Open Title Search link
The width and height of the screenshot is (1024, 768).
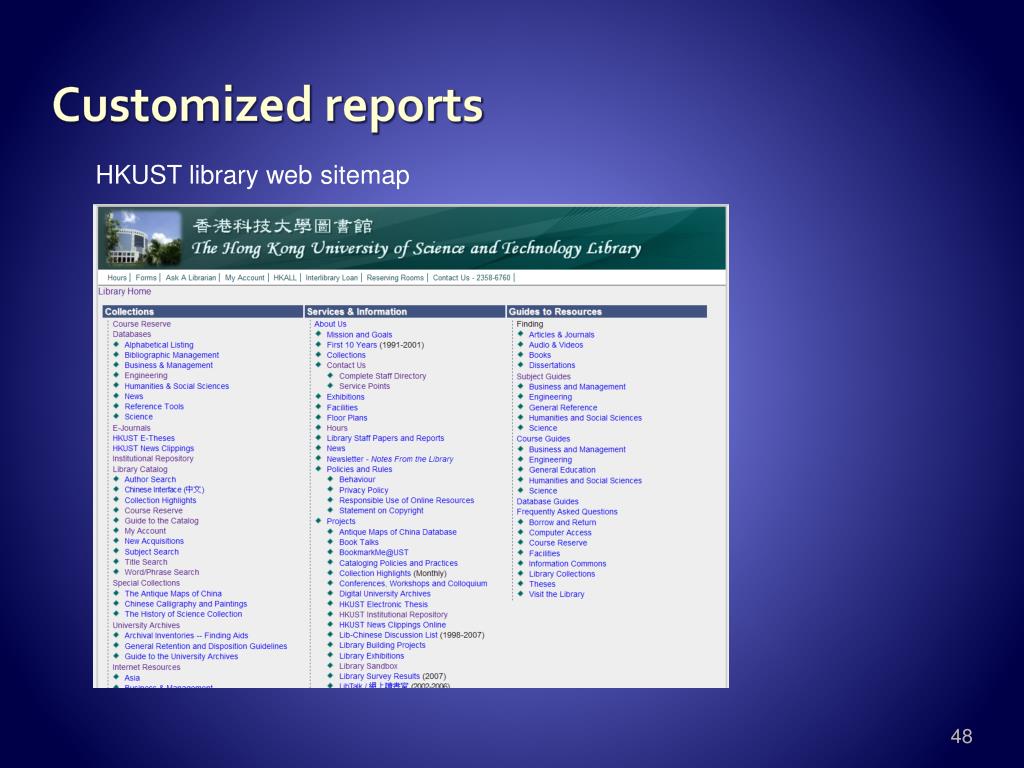pyautogui.click(x=146, y=562)
